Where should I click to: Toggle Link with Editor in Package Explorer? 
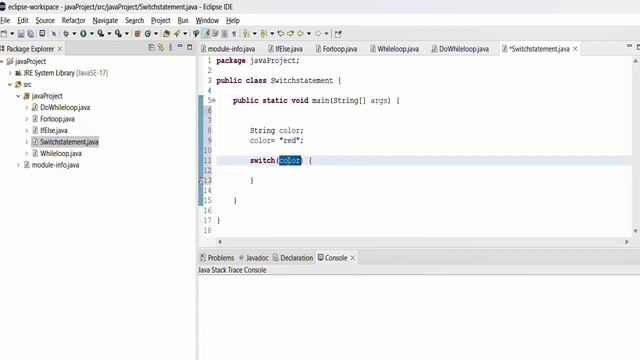pyautogui.click(x=161, y=48)
